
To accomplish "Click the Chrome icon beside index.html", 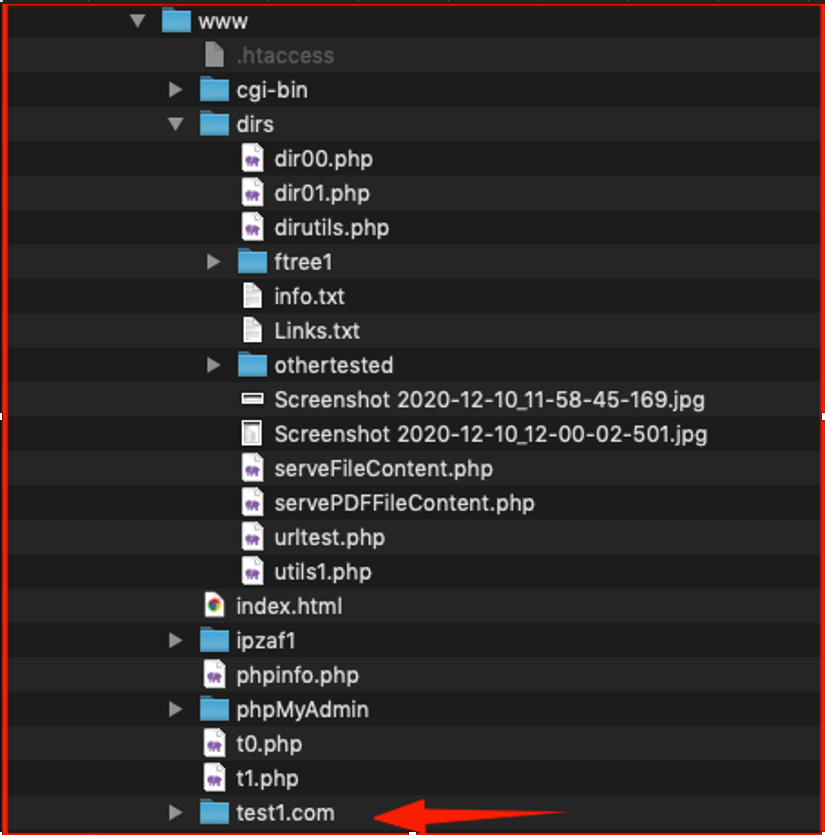I will [214, 605].
